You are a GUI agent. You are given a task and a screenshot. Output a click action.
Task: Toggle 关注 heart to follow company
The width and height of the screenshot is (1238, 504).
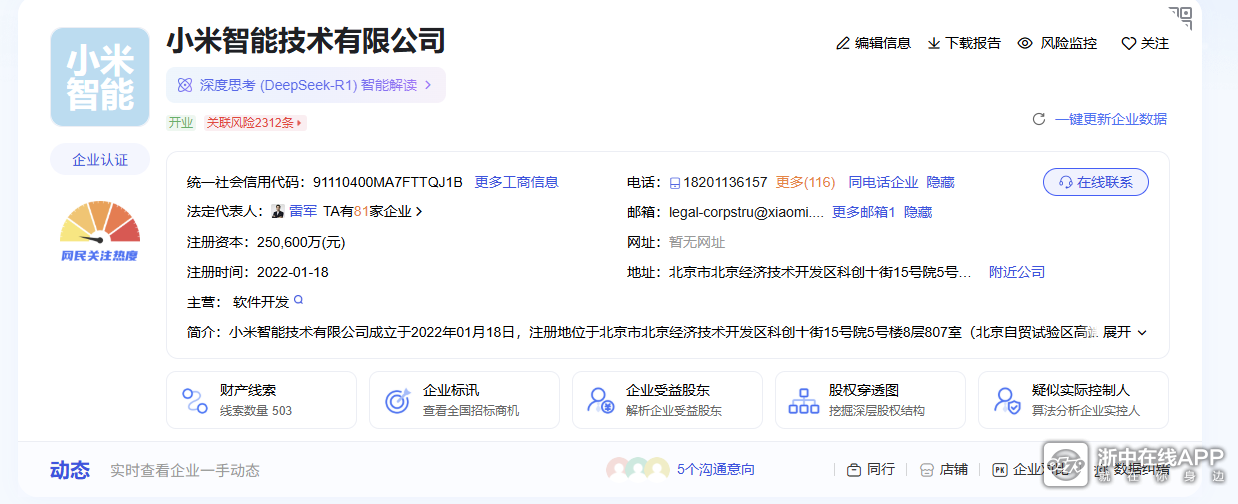tap(1128, 44)
